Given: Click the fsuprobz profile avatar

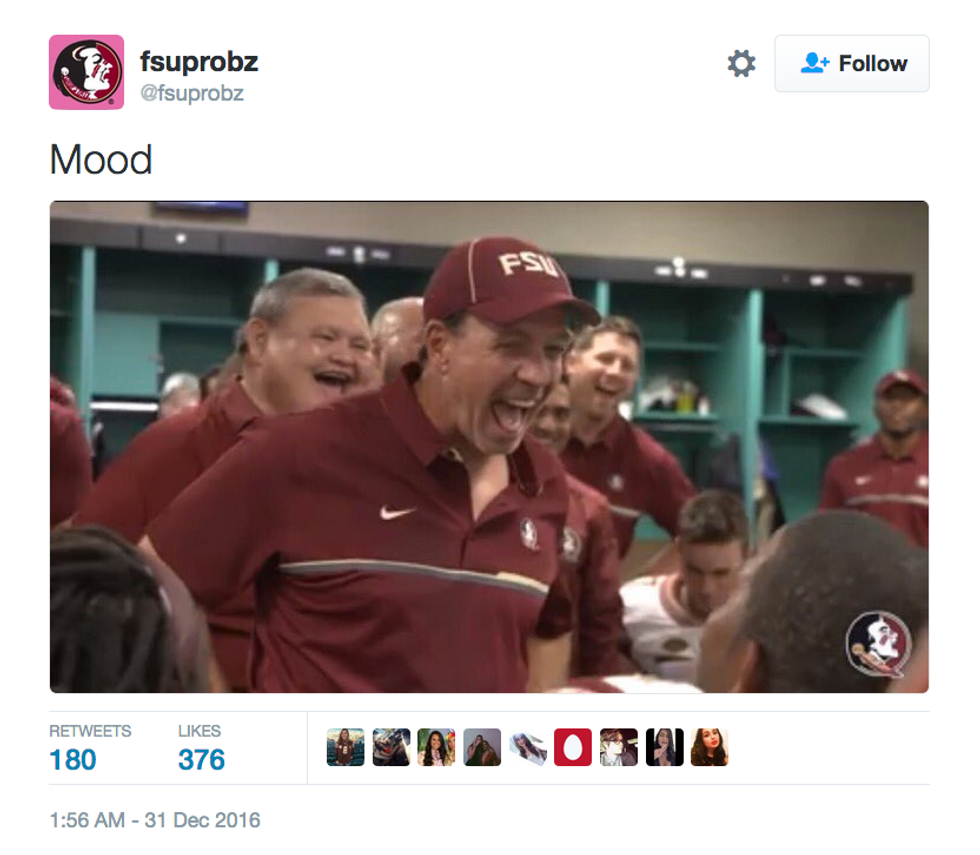Looking at the screenshot, I should pyautogui.click(x=86, y=72).
